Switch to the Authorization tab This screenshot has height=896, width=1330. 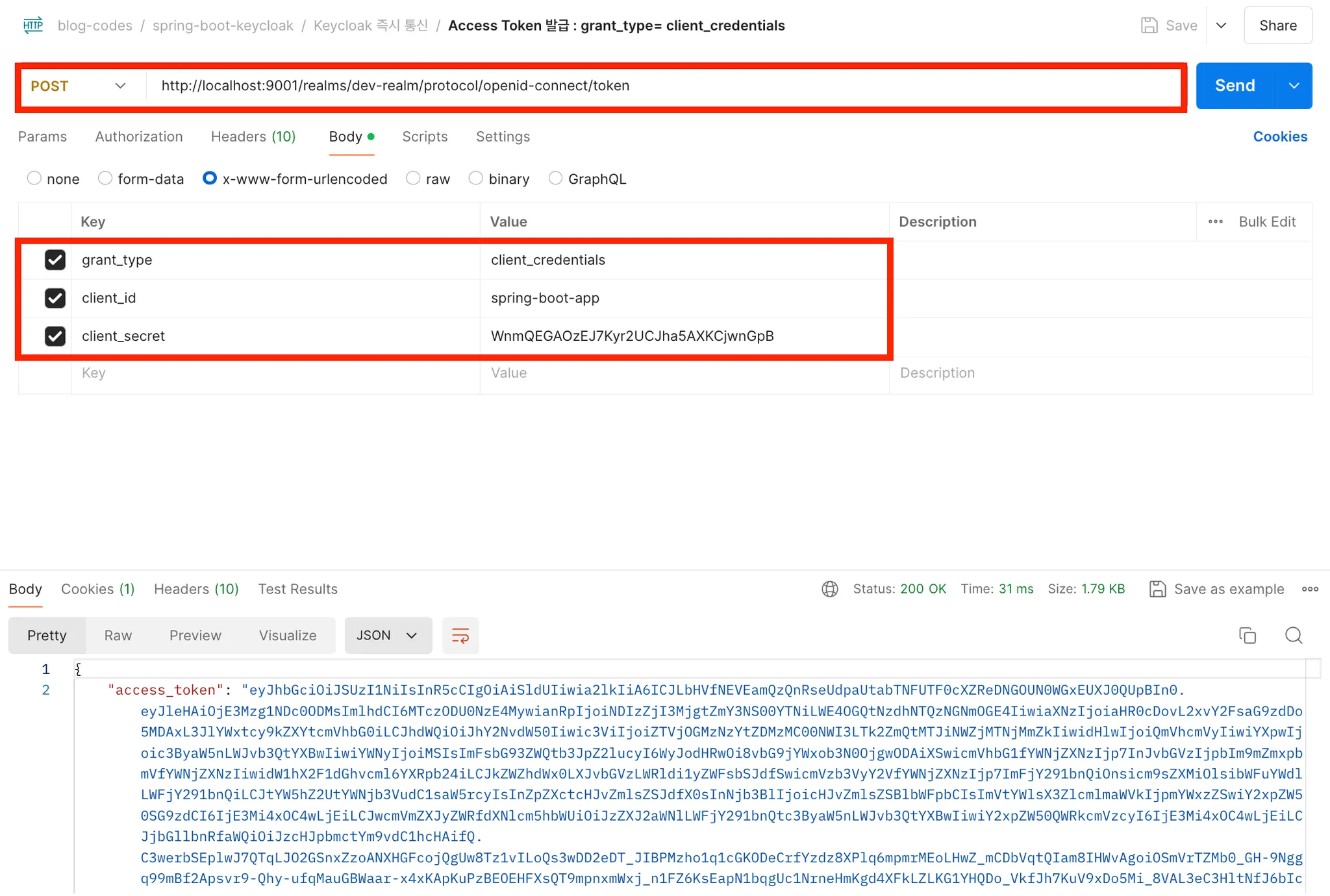coord(139,136)
